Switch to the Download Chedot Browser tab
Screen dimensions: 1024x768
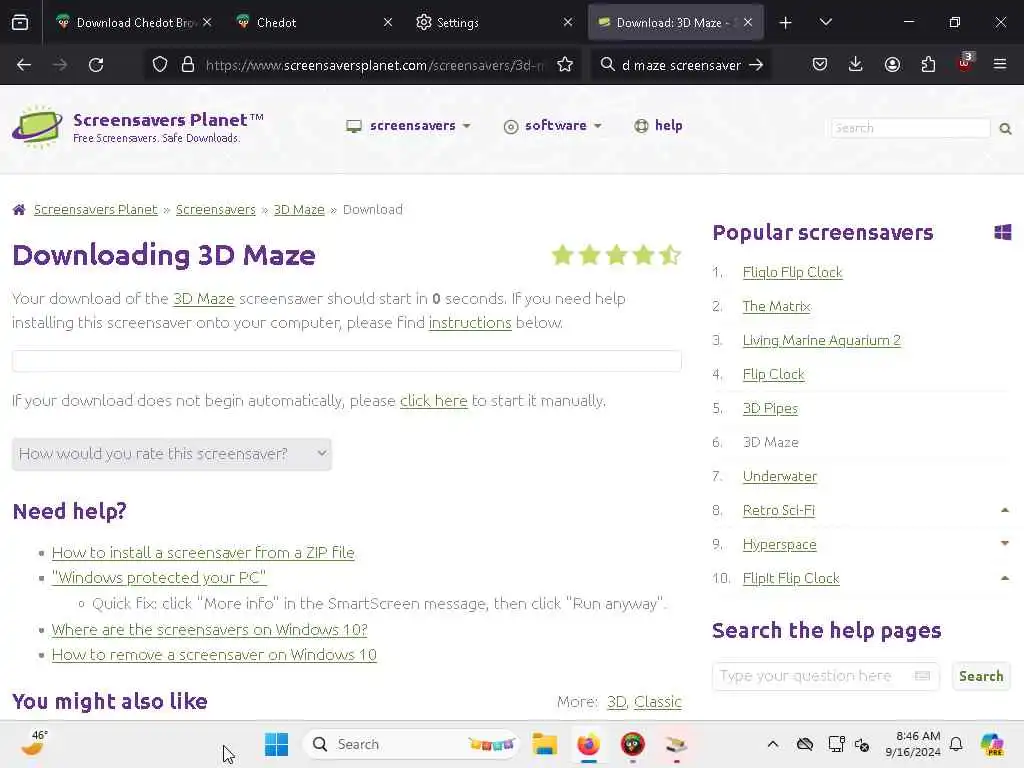tap(136, 23)
